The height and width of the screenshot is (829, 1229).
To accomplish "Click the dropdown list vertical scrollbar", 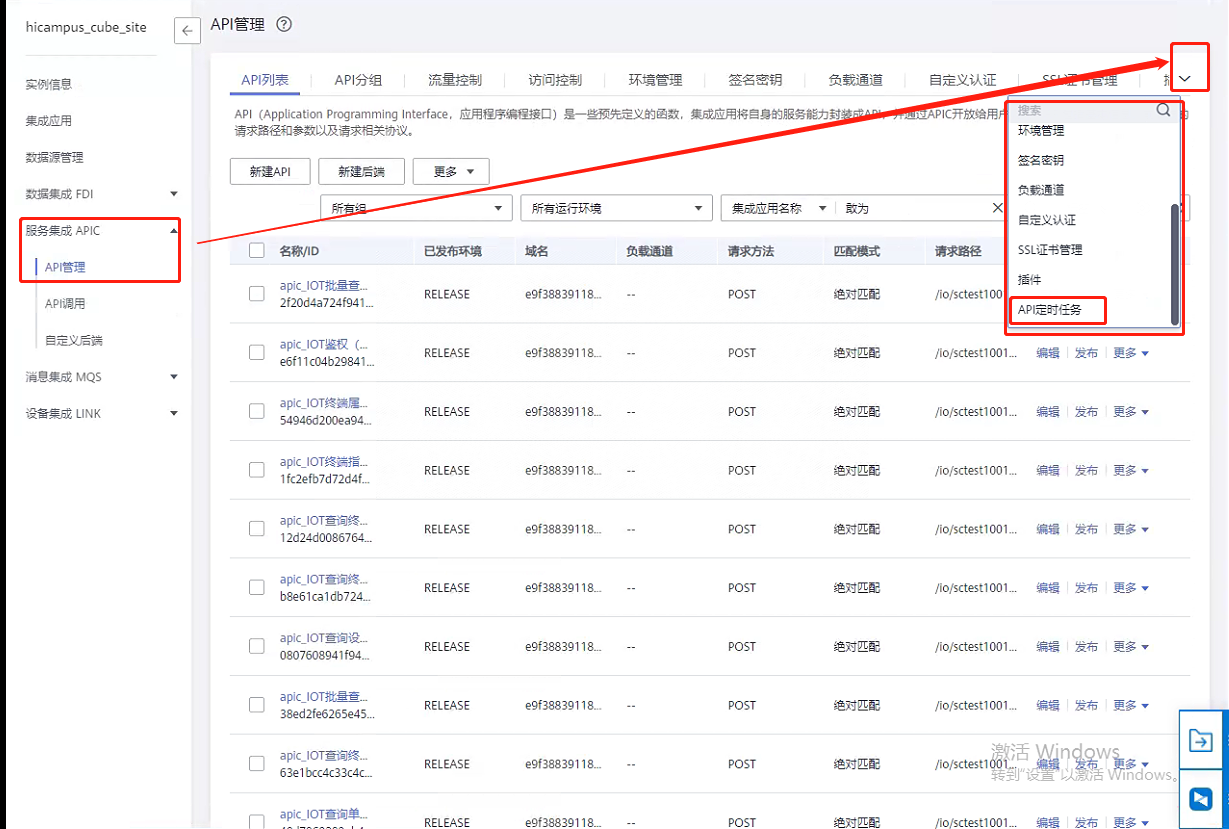I will (1175, 264).
